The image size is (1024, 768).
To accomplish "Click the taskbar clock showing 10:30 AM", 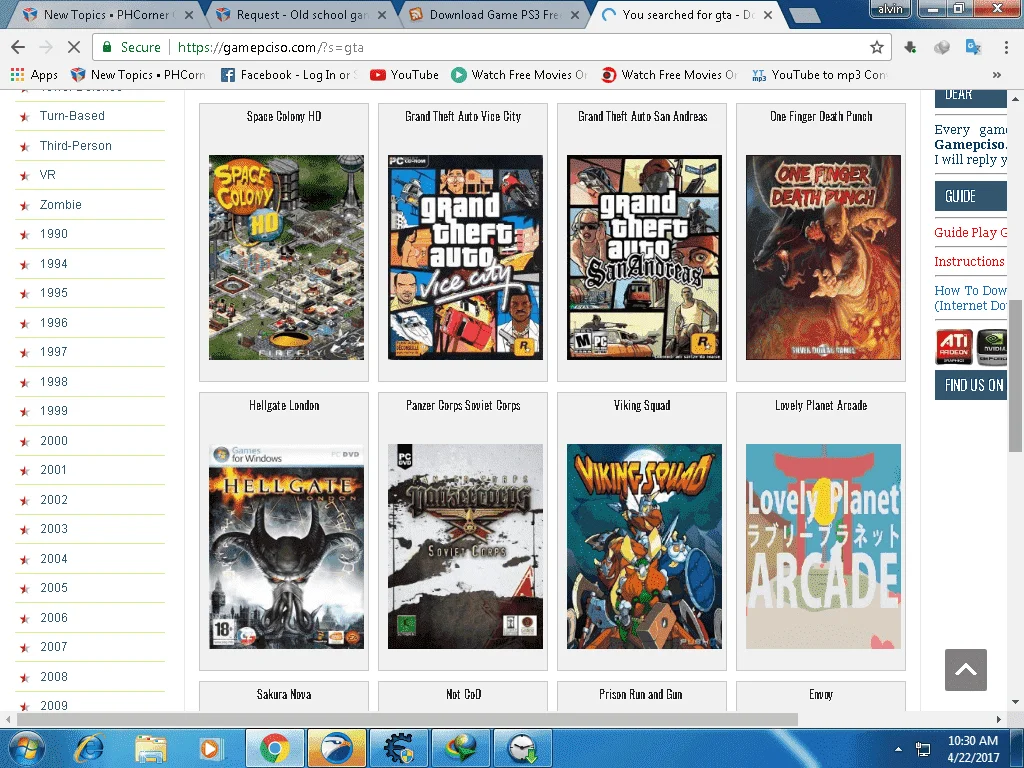I will [x=973, y=749].
